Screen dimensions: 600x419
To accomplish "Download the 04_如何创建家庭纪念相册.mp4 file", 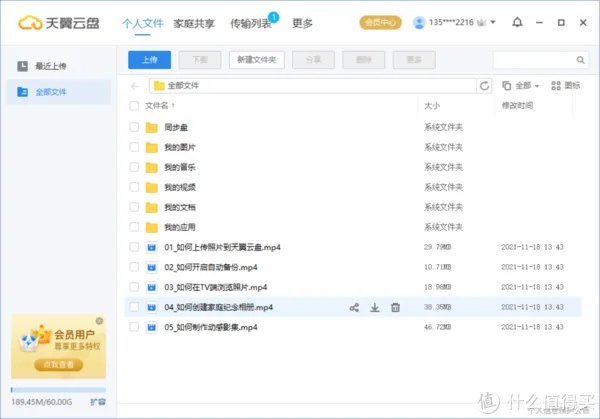I will (375, 307).
